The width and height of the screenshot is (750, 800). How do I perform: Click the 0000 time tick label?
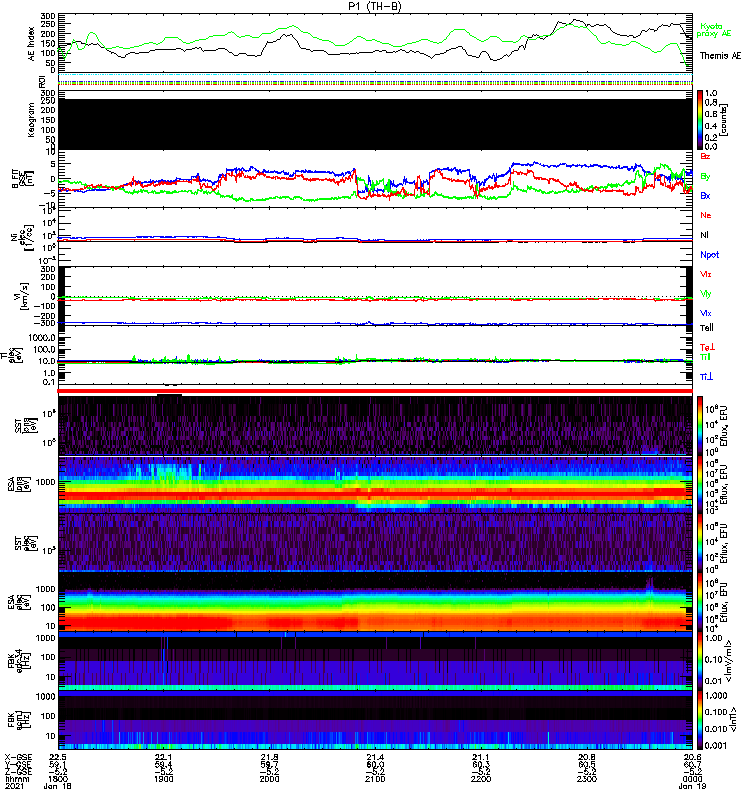[692, 779]
